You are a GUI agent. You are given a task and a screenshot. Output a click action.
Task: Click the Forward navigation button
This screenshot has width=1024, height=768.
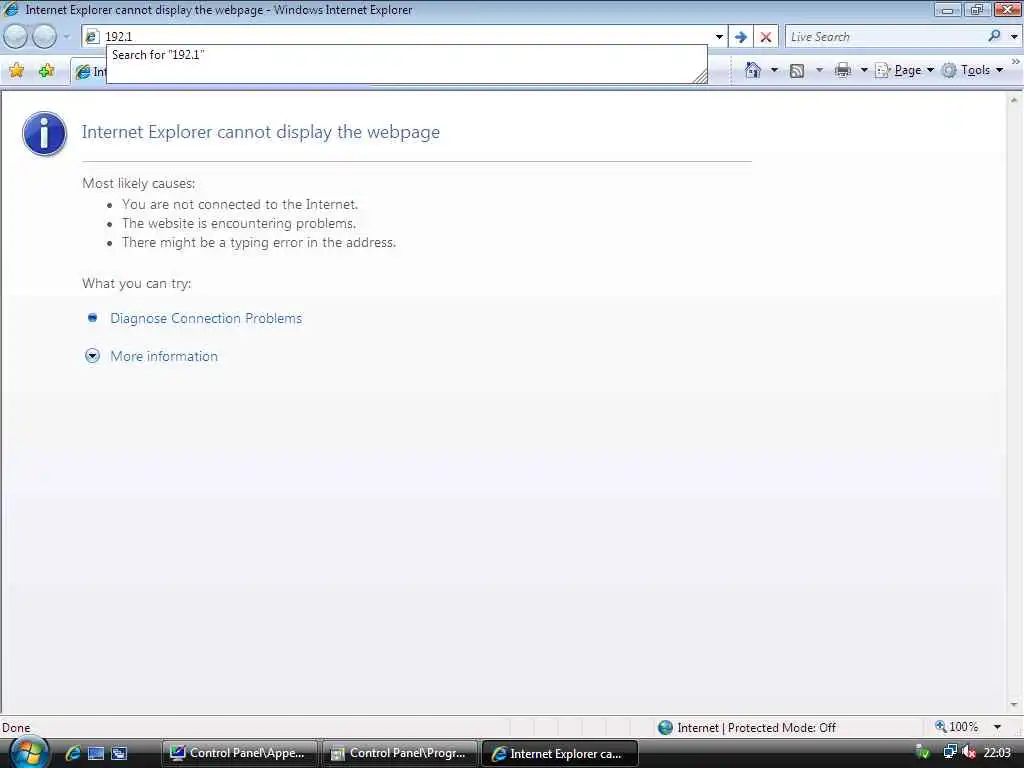tap(44, 37)
